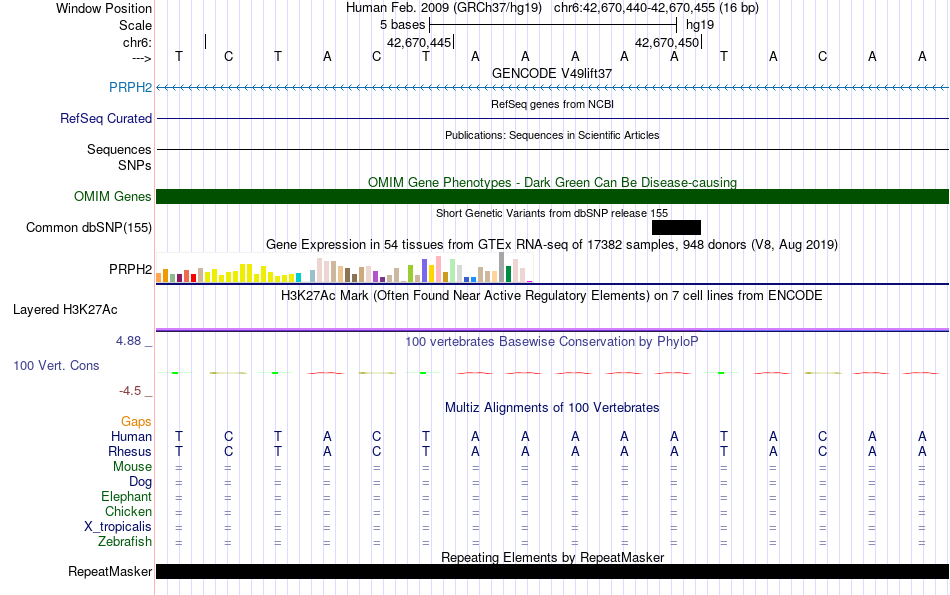Viewport: 950px width, 595px height.
Task: Click the black dbSNP variant block
Action: coord(676,227)
